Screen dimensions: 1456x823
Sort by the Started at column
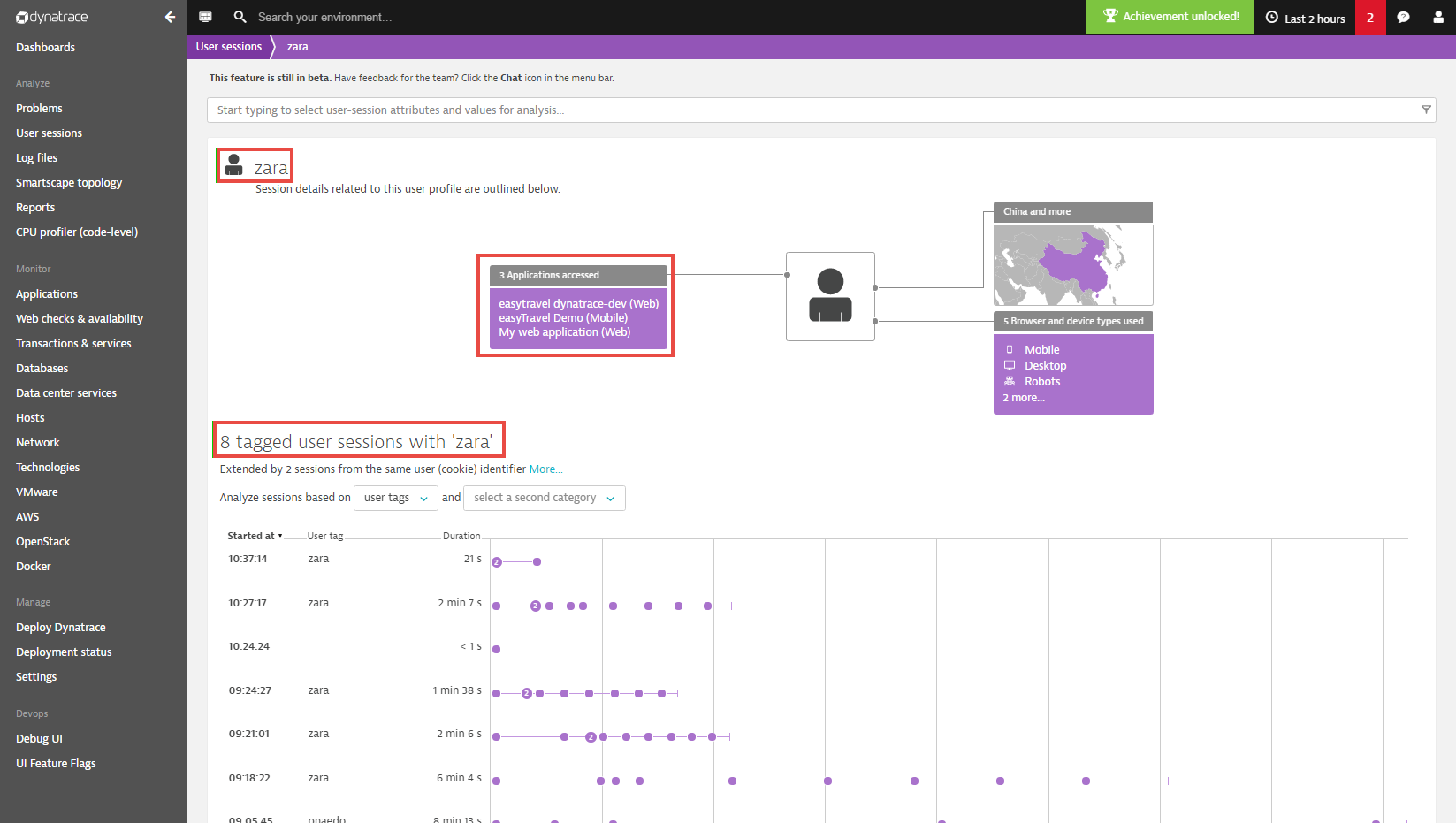255,536
